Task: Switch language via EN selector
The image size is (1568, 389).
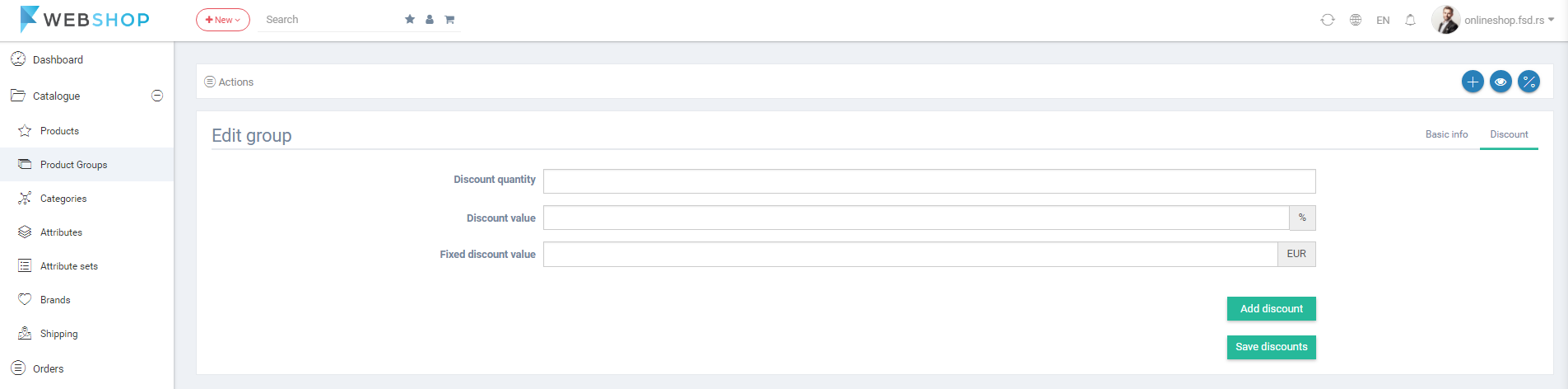Action: click(1383, 21)
